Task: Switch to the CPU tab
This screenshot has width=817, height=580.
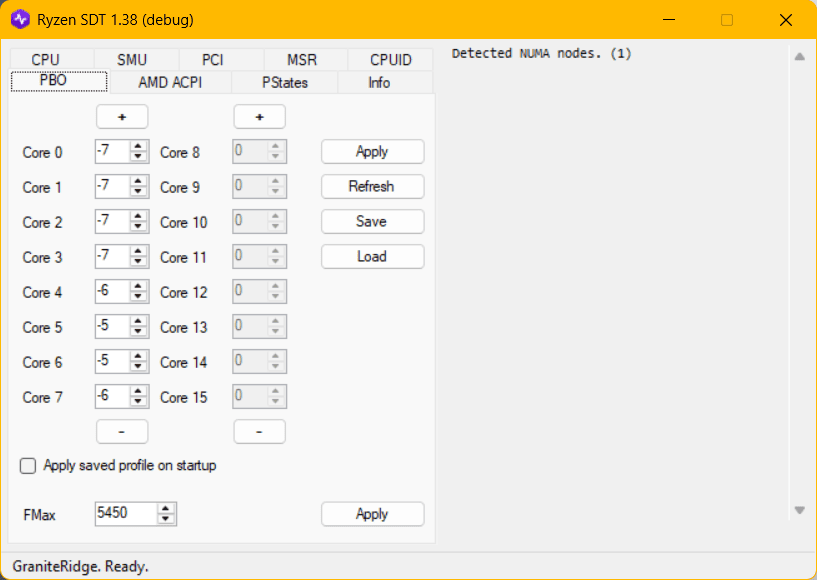Action: click(45, 60)
